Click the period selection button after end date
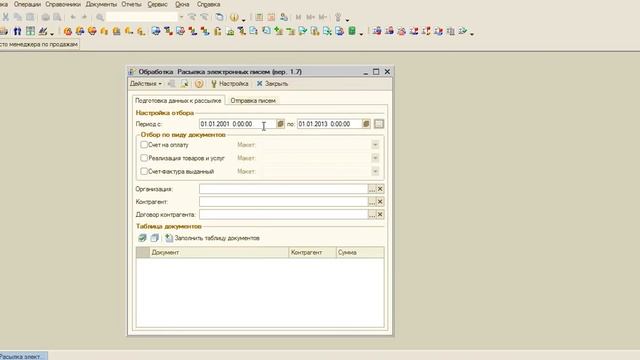 click(379, 124)
